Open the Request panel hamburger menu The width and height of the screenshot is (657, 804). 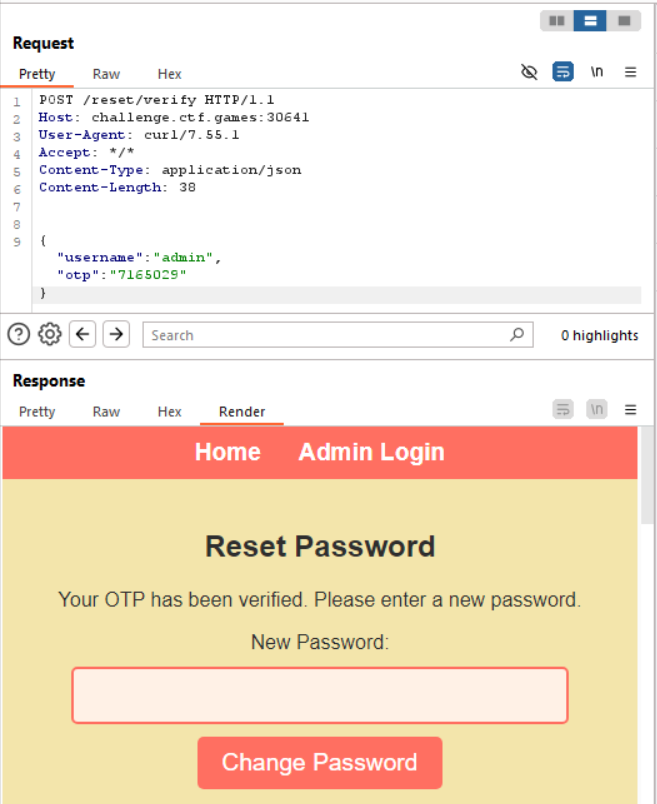pos(631,72)
